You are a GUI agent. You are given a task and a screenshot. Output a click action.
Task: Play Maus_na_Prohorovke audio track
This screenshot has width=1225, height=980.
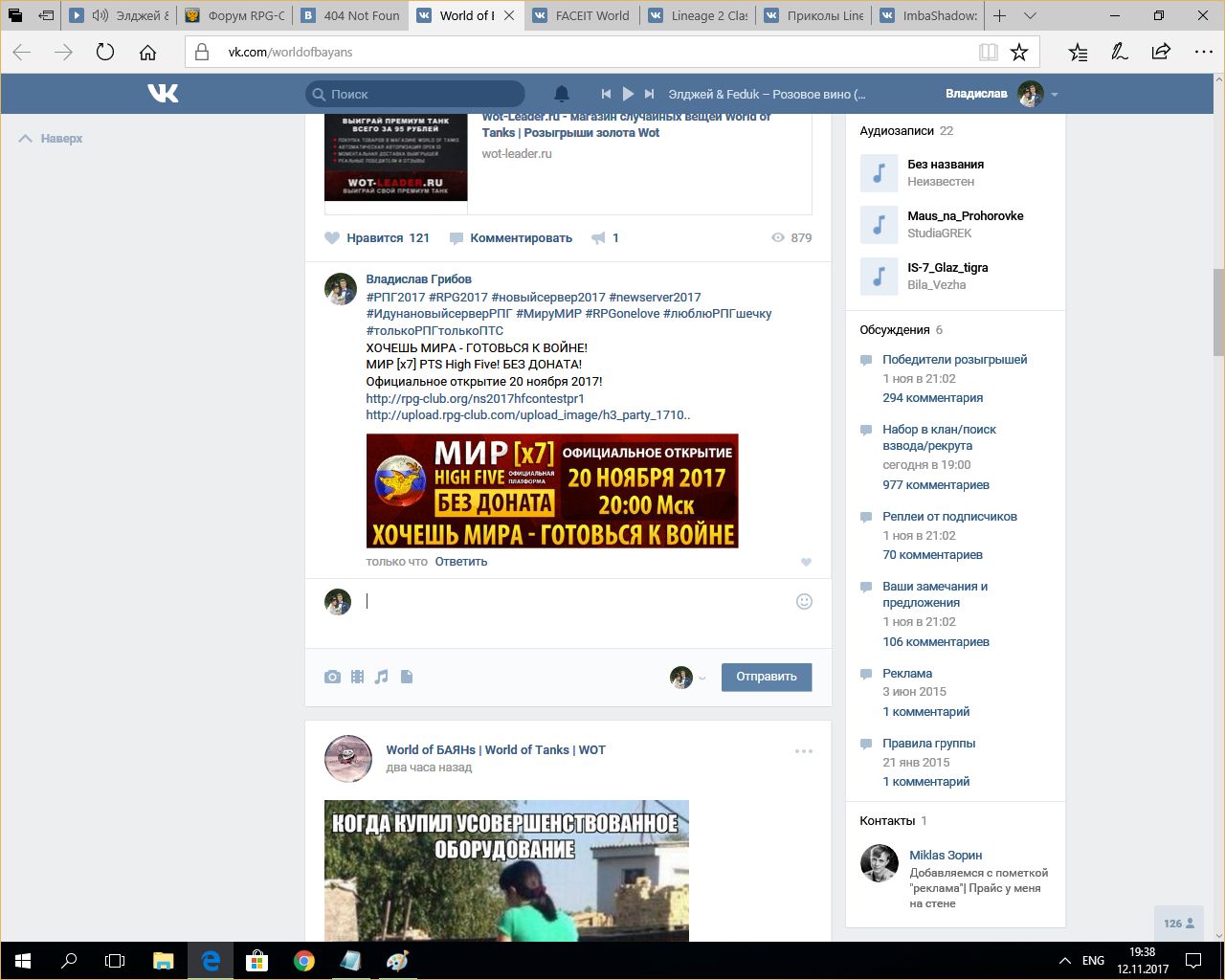[879, 225]
